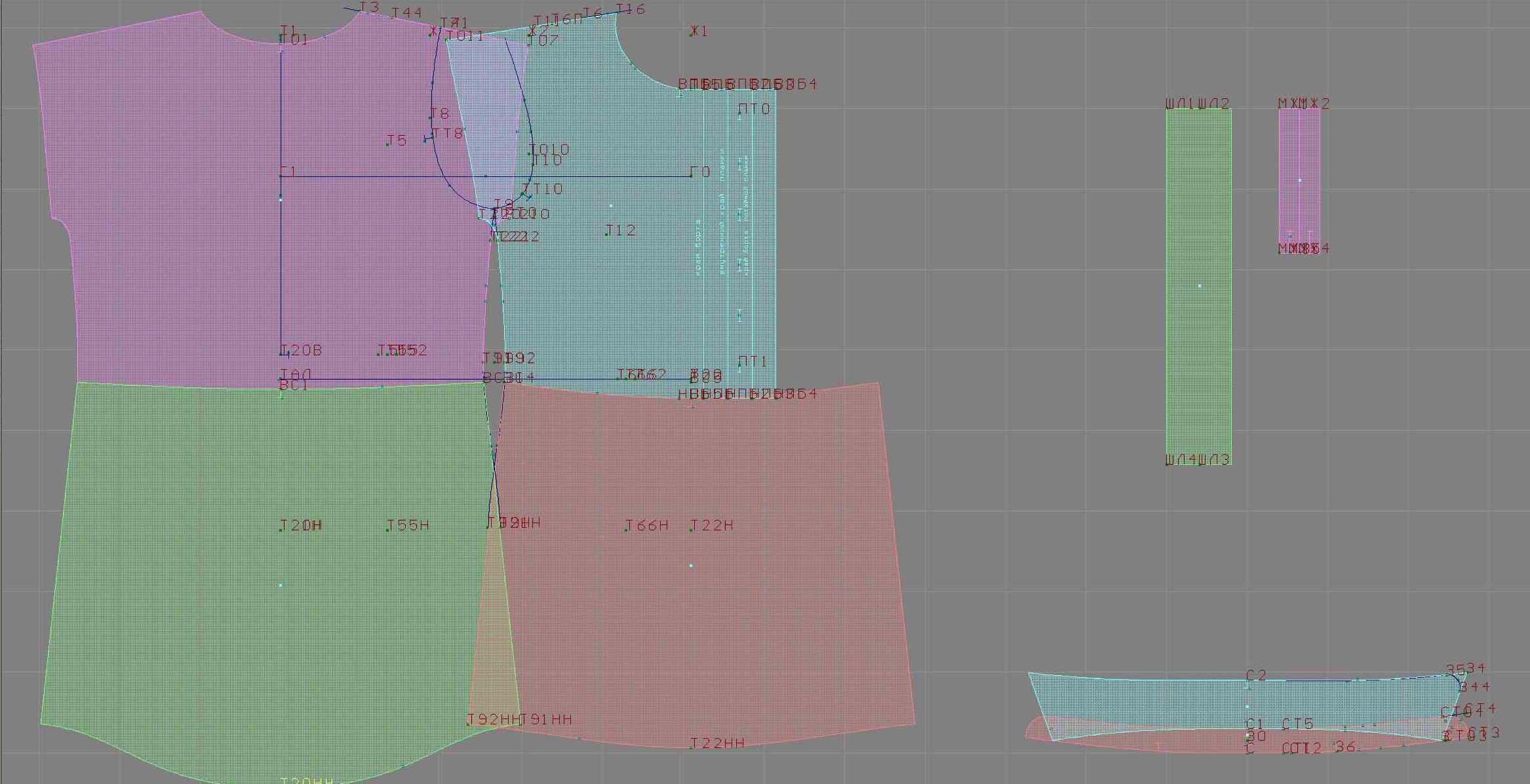Click the T12 point label
1530x784 pixels.
click(x=621, y=230)
